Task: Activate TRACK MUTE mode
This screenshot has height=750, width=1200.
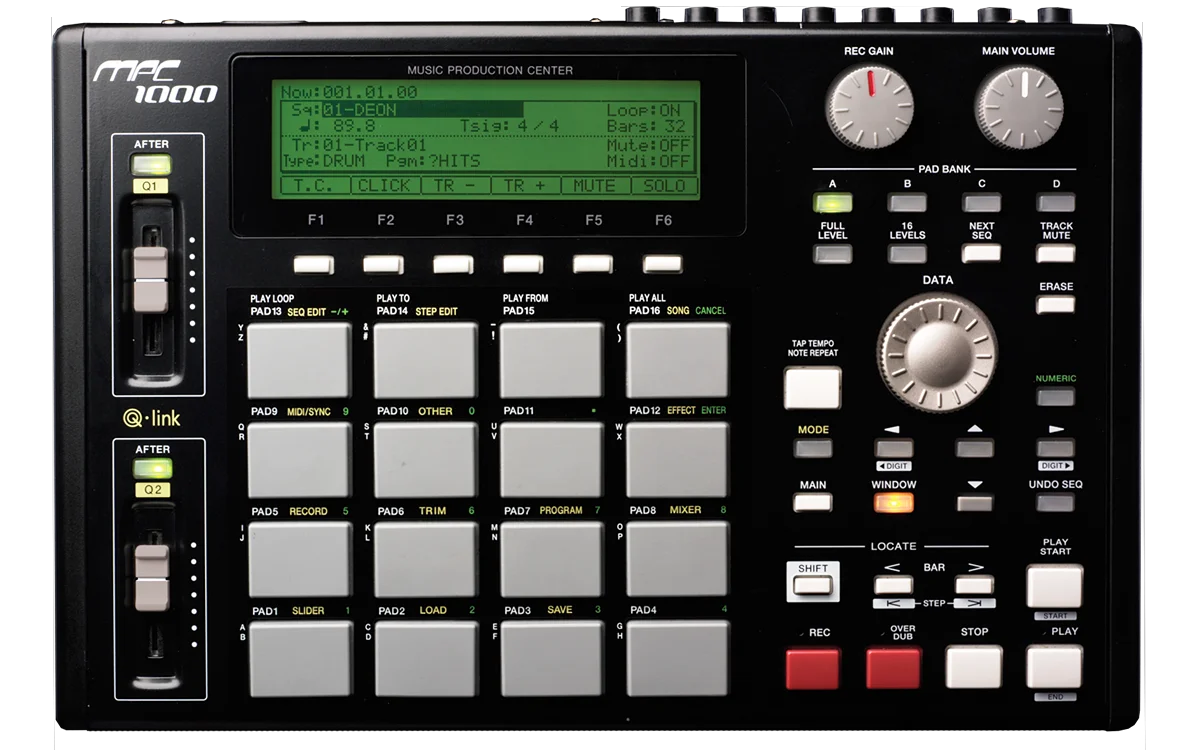Action: tap(1055, 255)
